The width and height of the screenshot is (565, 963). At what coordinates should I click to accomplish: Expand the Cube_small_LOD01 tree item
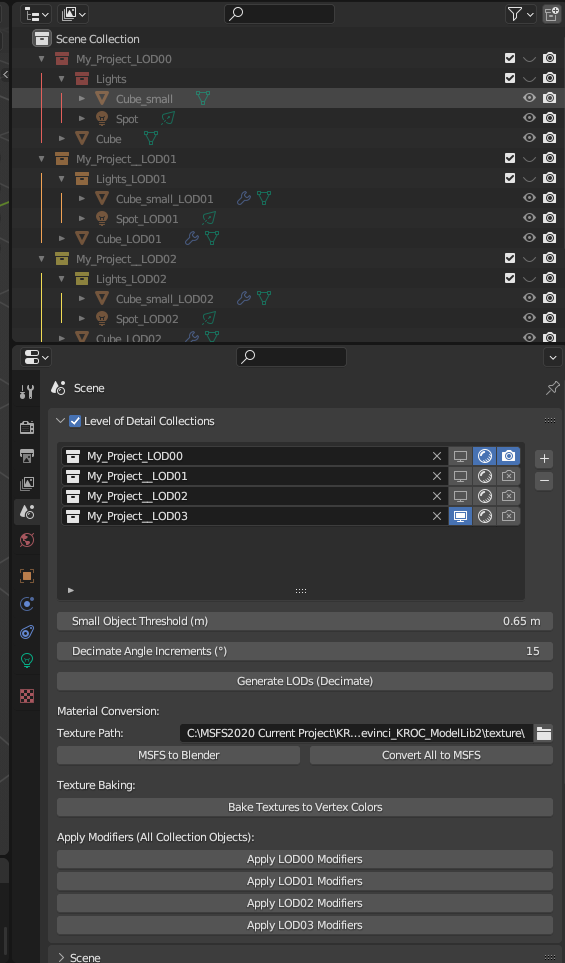tap(82, 198)
